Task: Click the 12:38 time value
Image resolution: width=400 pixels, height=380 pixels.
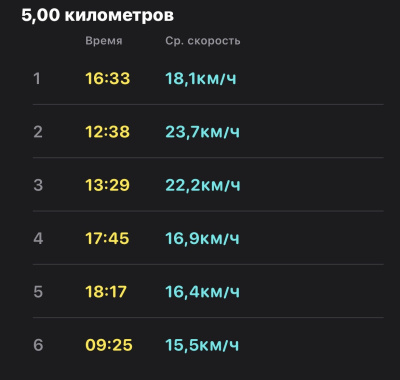Action: pyautogui.click(x=108, y=132)
